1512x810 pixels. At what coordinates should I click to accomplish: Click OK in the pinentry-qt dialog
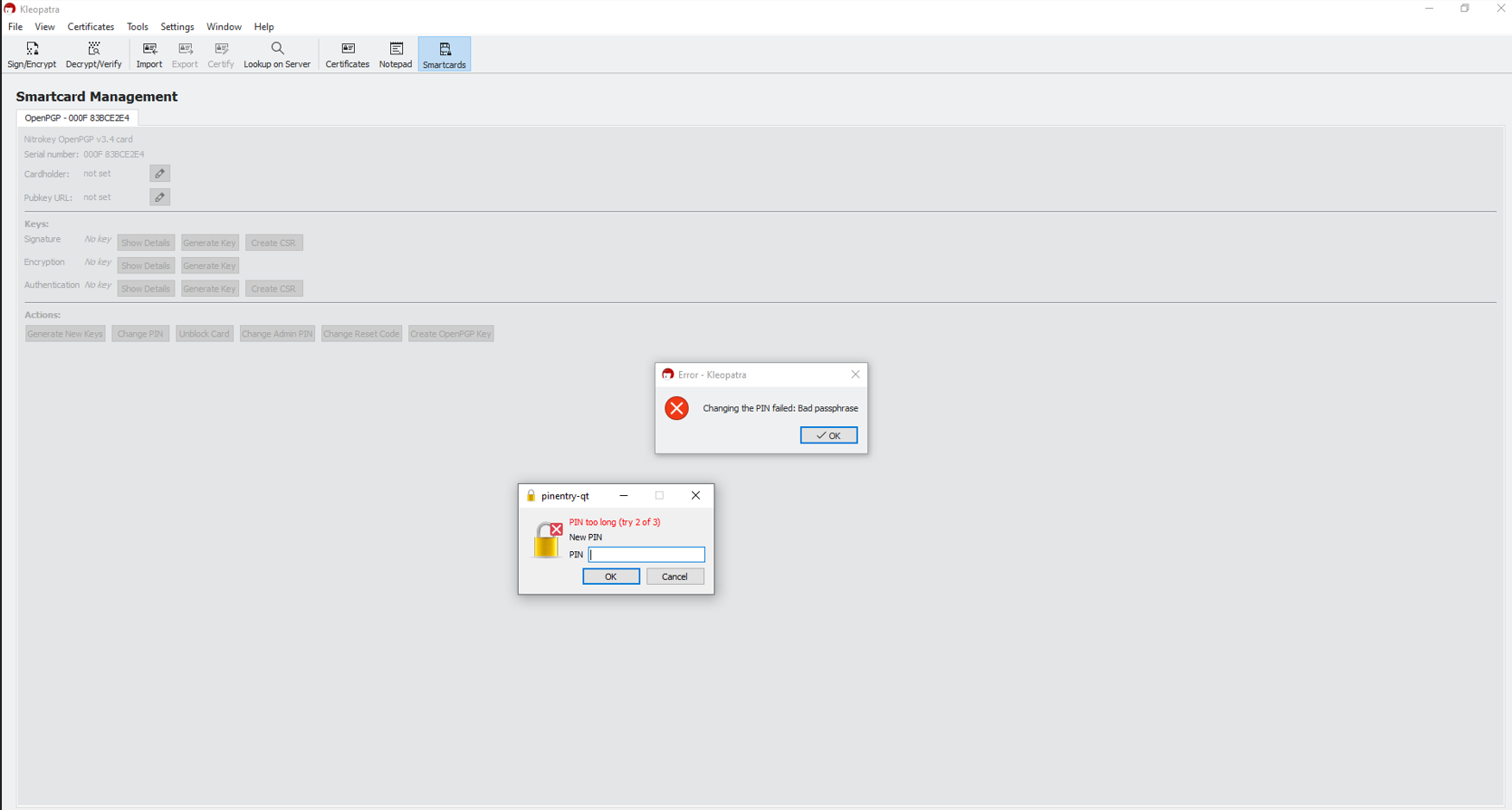pyautogui.click(x=611, y=577)
